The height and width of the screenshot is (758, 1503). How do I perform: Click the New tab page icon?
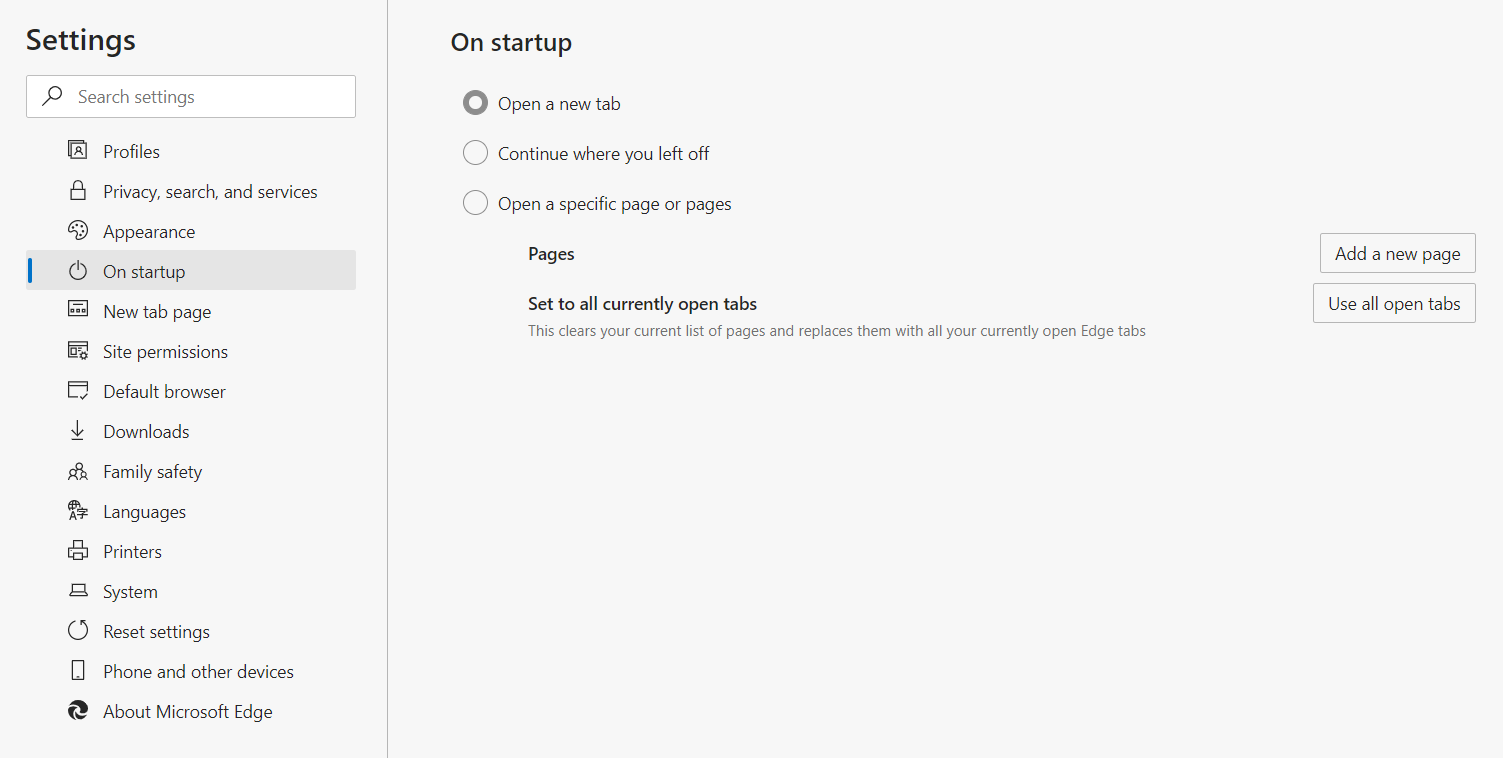[78, 310]
